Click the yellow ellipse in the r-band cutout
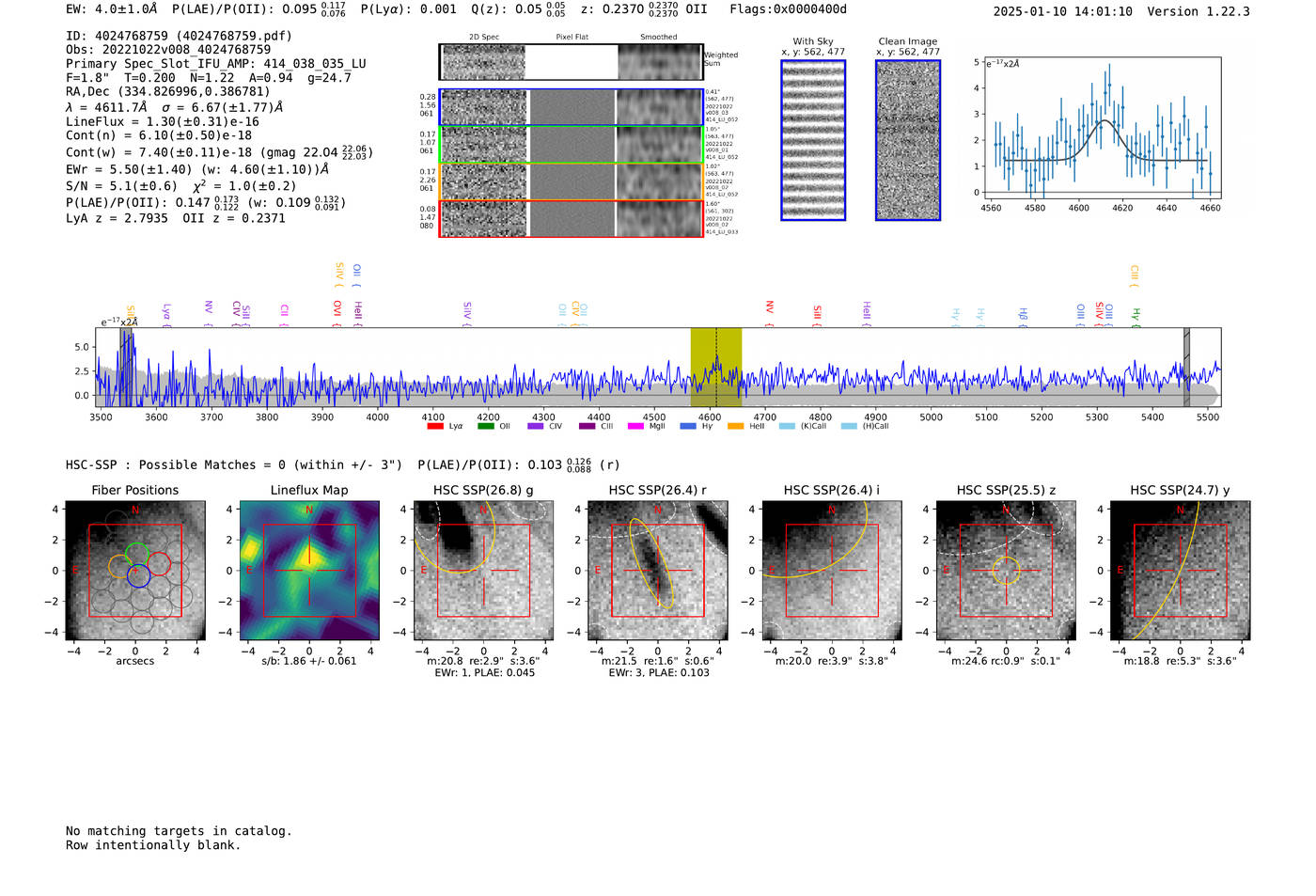Viewport: 1316px width, 896px height. tap(652, 563)
